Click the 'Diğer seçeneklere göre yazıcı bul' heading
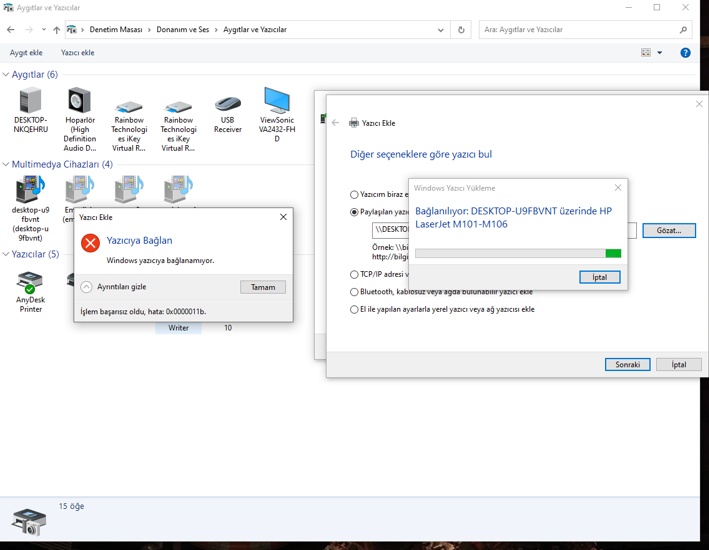Image resolution: width=709 pixels, height=550 pixels. click(x=421, y=154)
